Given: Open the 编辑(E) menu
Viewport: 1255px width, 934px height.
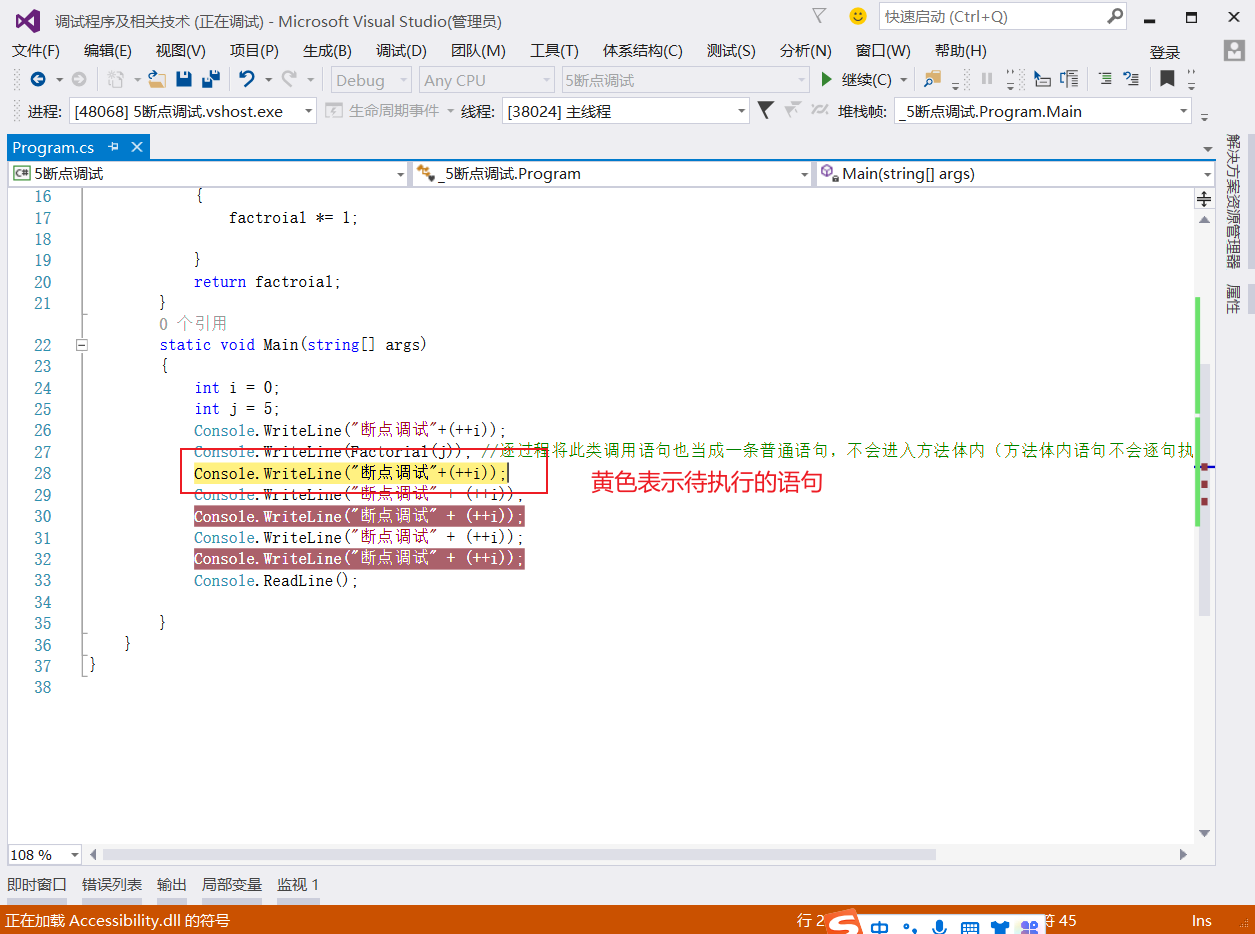Looking at the screenshot, I should click(108, 51).
